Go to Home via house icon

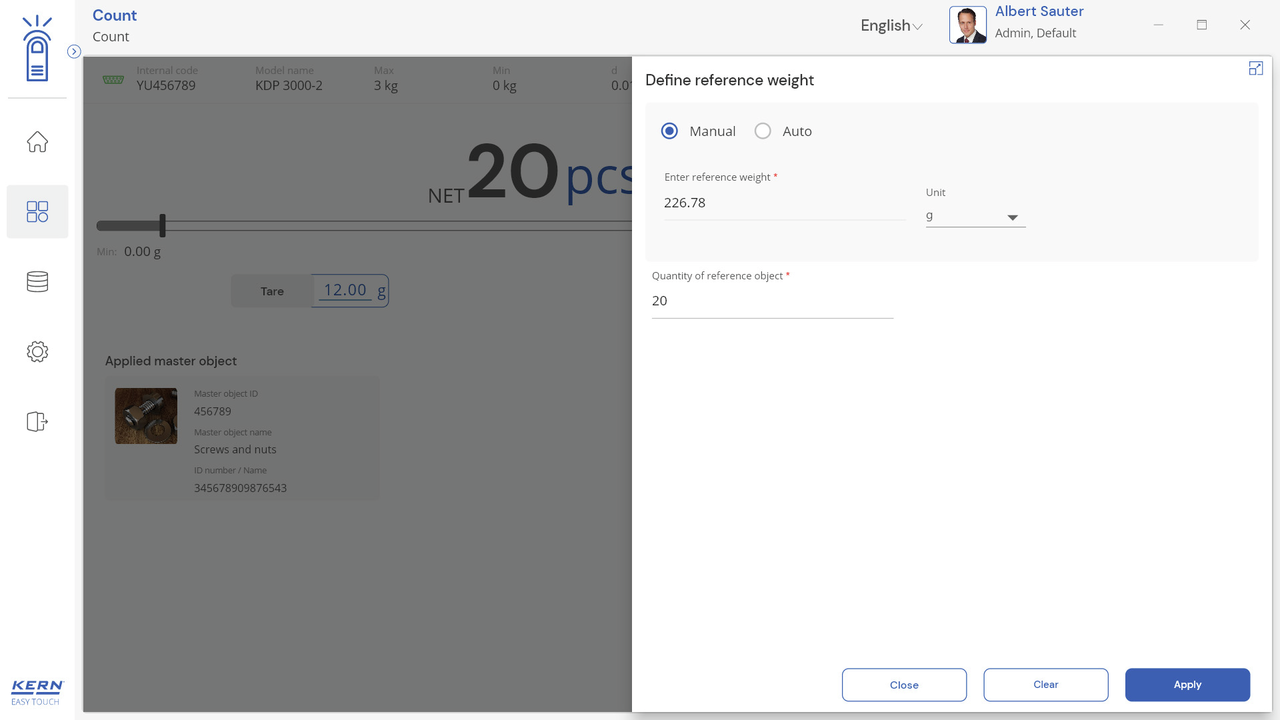pos(37,142)
